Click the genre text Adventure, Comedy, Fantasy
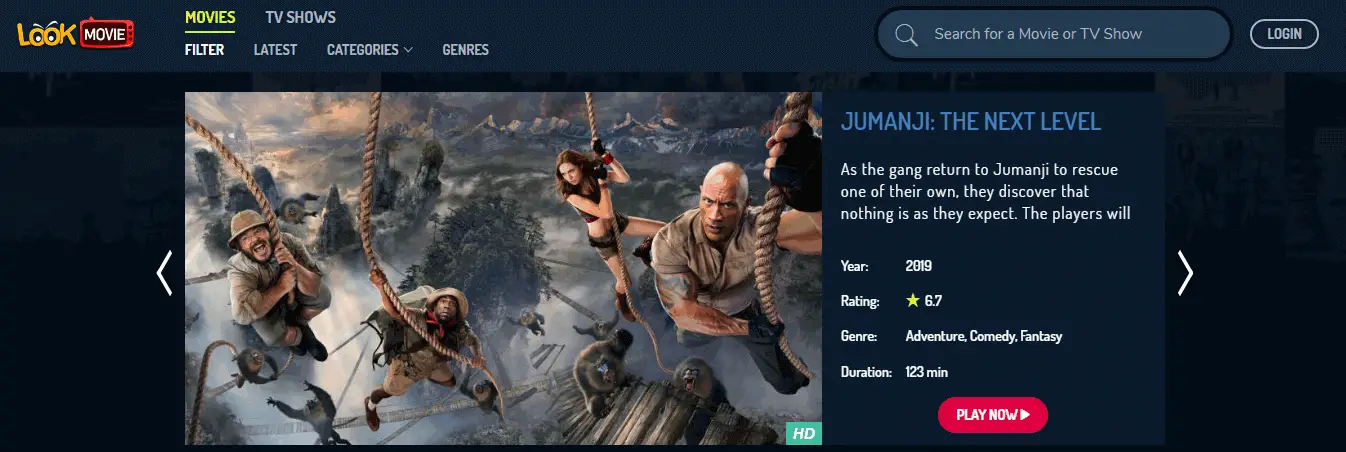Image resolution: width=1346 pixels, height=452 pixels. pos(983,336)
